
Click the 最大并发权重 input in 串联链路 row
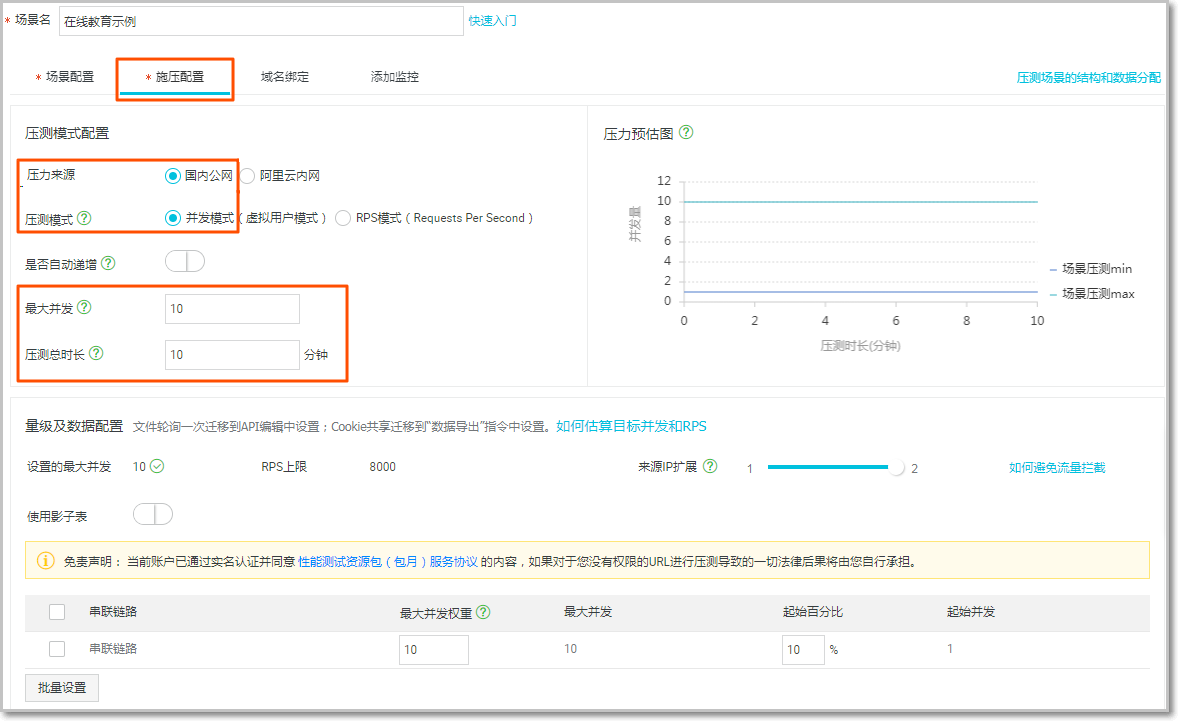click(433, 650)
